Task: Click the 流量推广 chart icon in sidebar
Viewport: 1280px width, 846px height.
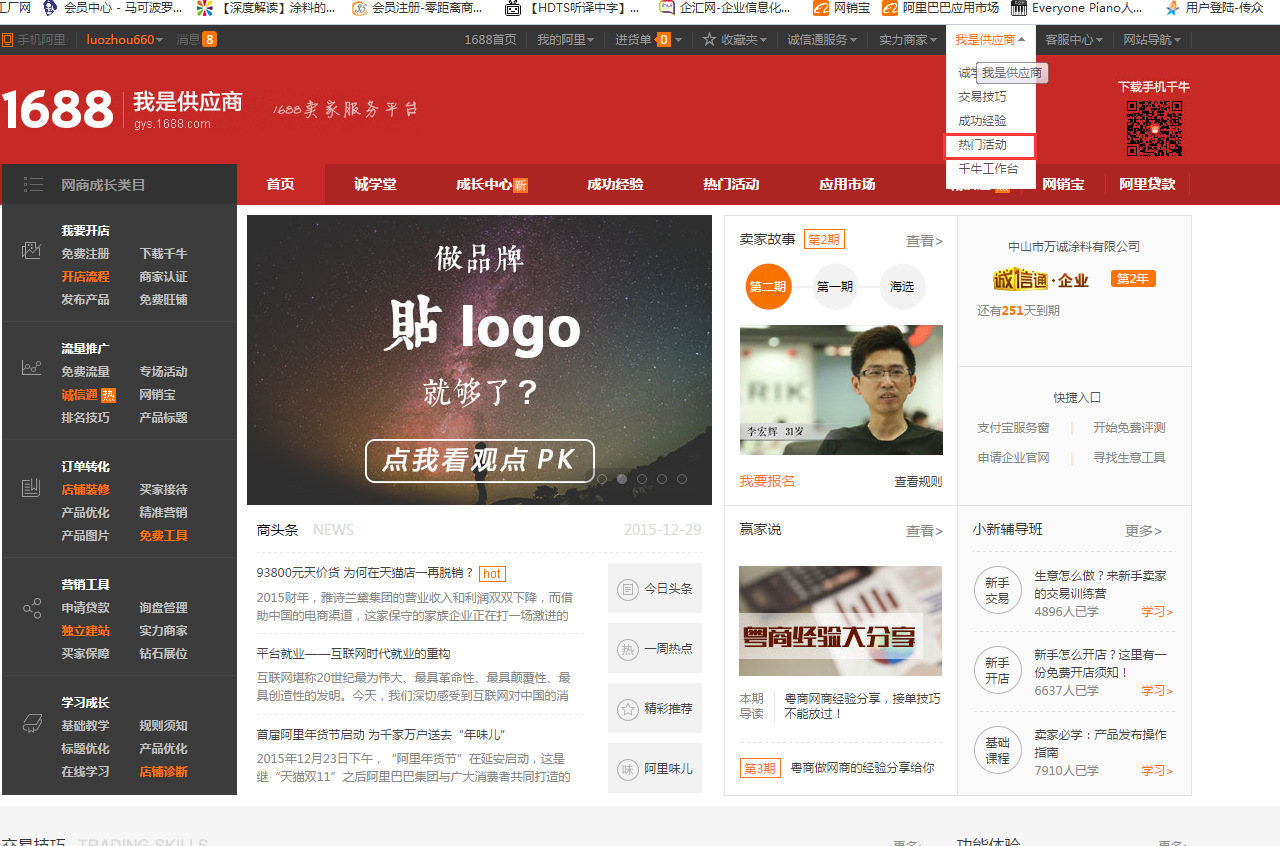Action: click(31, 368)
